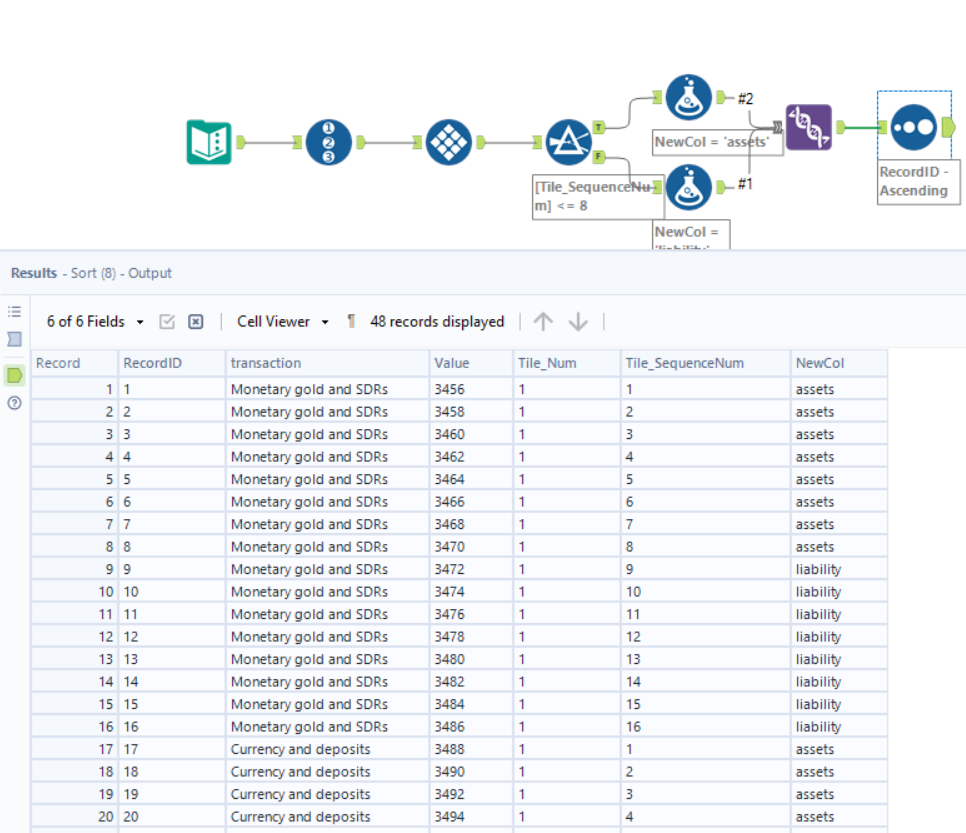The width and height of the screenshot is (966, 833).
Task: Click the RecordID column header
Action: pos(172,363)
